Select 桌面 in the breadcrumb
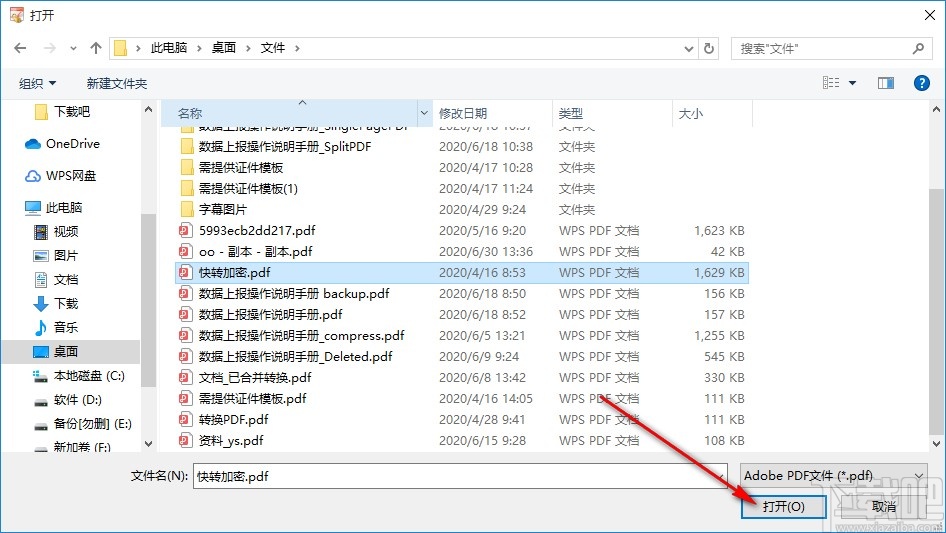 pyautogui.click(x=223, y=48)
